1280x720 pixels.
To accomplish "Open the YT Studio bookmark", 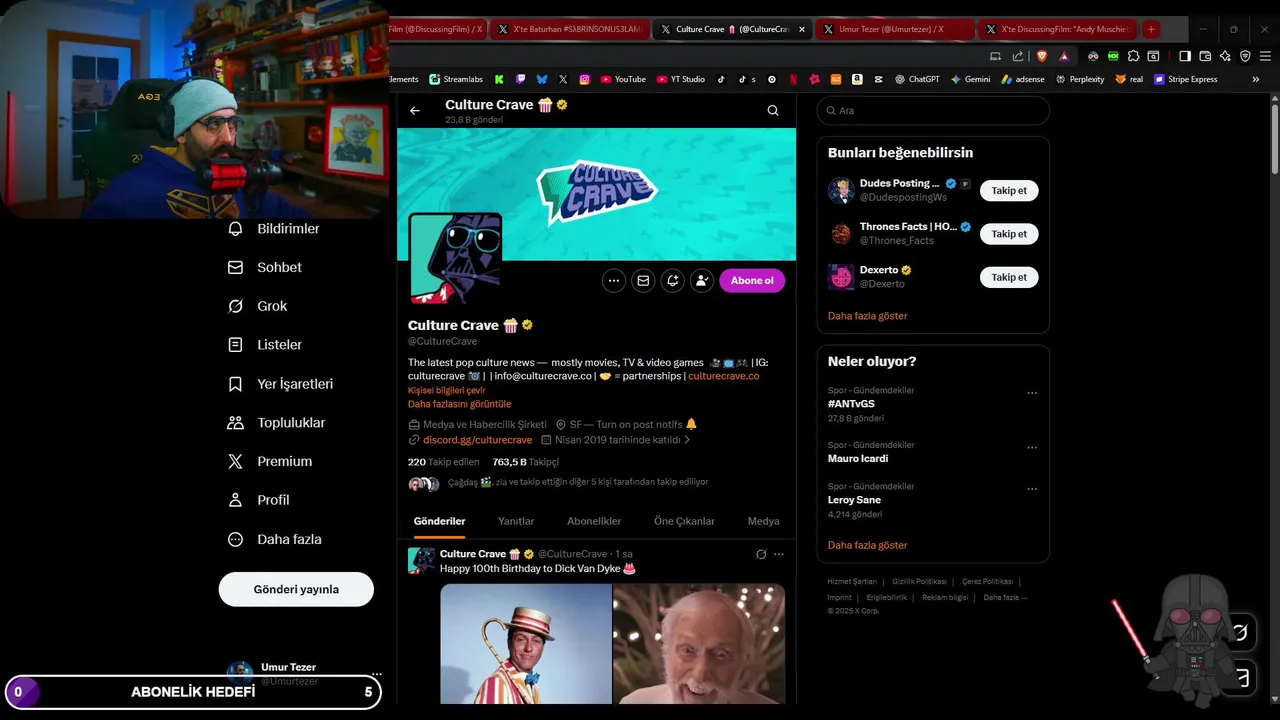I will coord(681,79).
